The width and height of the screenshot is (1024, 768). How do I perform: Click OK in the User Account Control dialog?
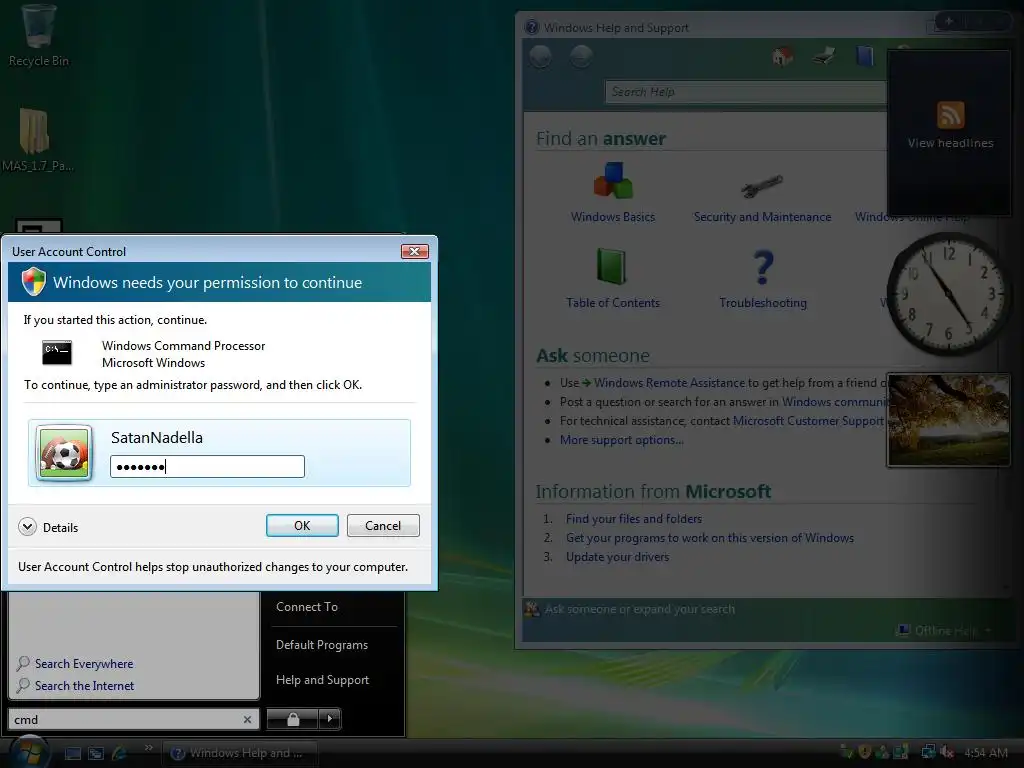pos(302,526)
